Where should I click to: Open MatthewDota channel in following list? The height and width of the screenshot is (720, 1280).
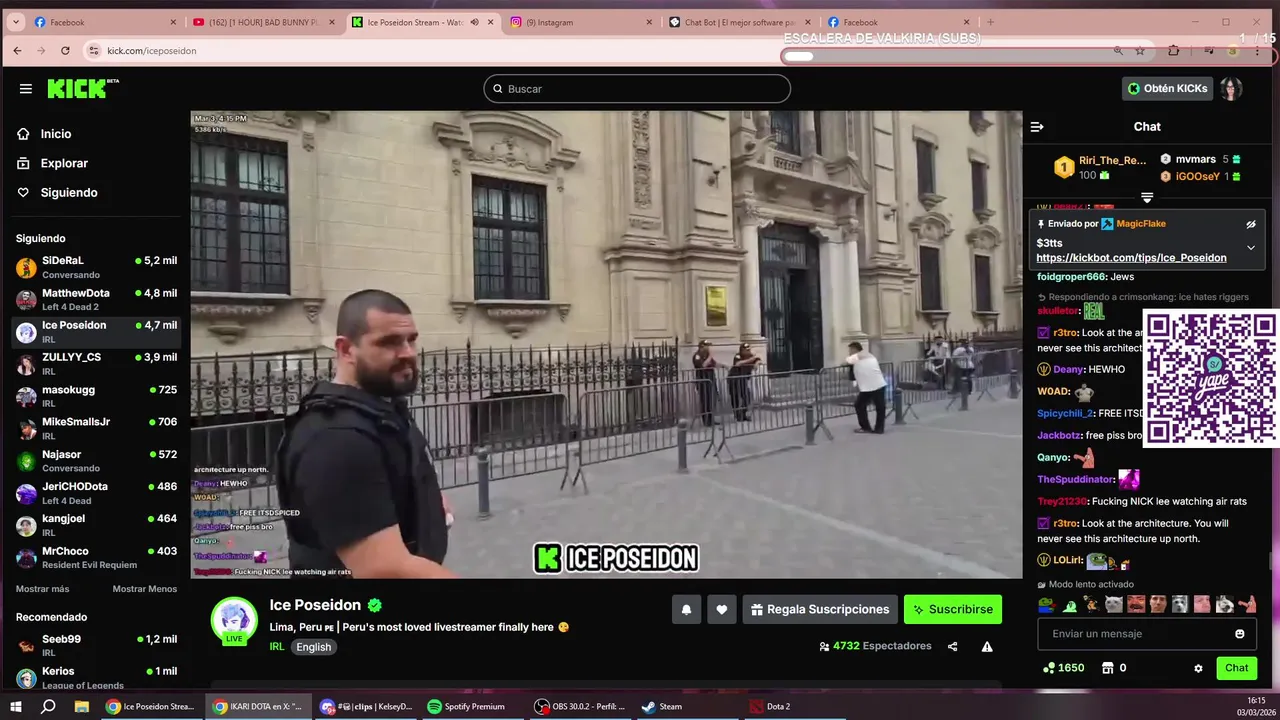coord(96,300)
